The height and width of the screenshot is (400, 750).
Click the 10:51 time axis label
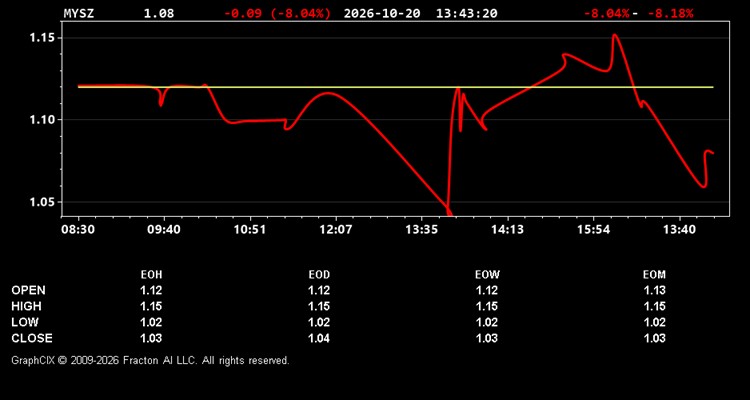250,230
